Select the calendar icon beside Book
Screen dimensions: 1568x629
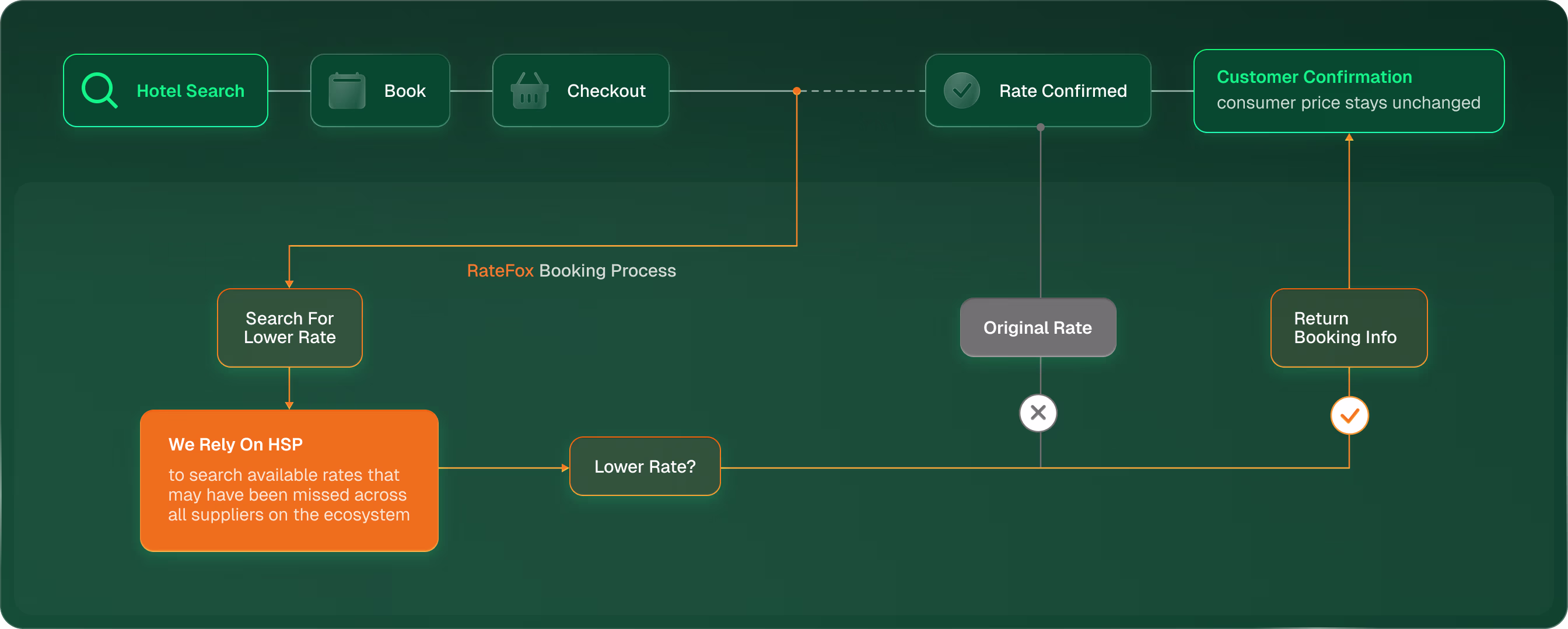pos(346,90)
